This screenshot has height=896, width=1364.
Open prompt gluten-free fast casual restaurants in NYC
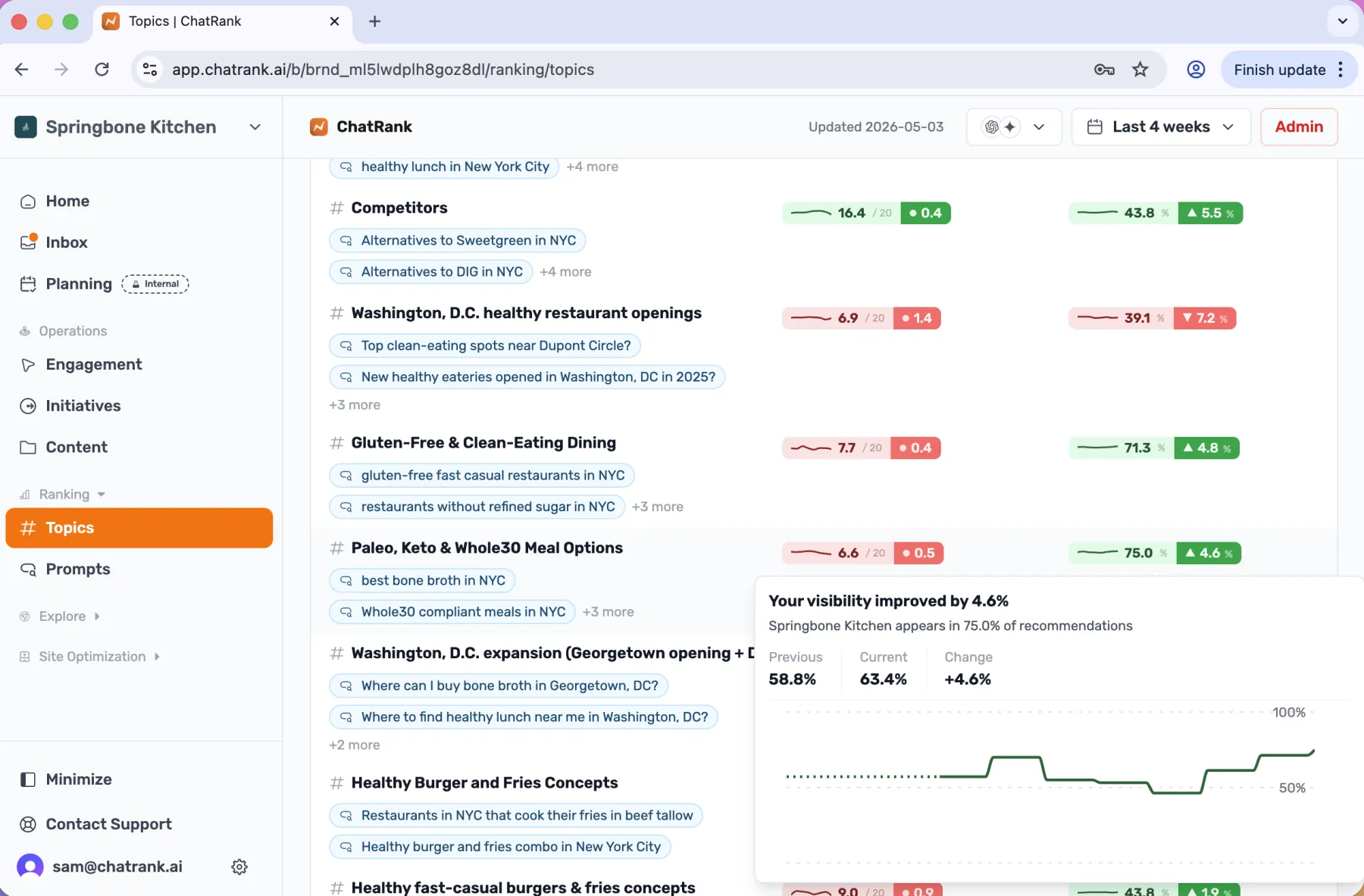click(x=482, y=475)
